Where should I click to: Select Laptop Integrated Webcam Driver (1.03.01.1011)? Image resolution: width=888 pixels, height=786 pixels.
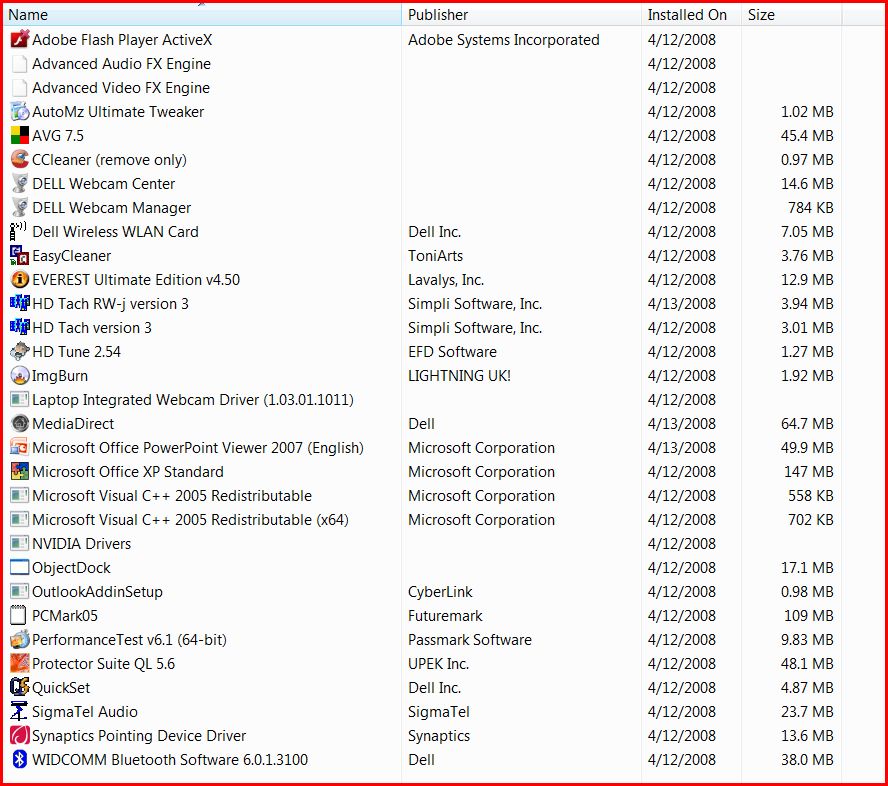(193, 400)
